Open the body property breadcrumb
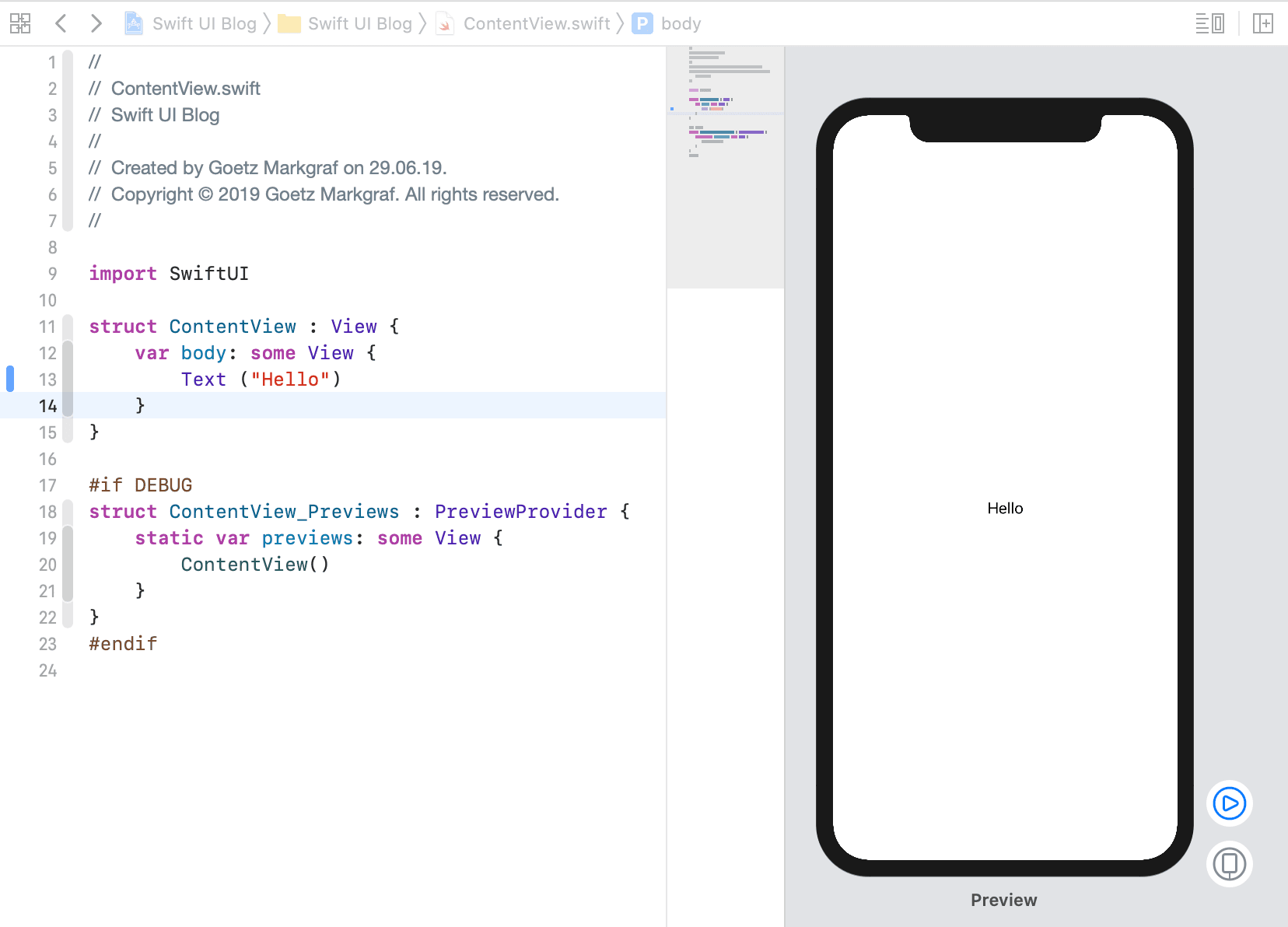Image resolution: width=1288 pixels, height=927 pixels. 680,23
